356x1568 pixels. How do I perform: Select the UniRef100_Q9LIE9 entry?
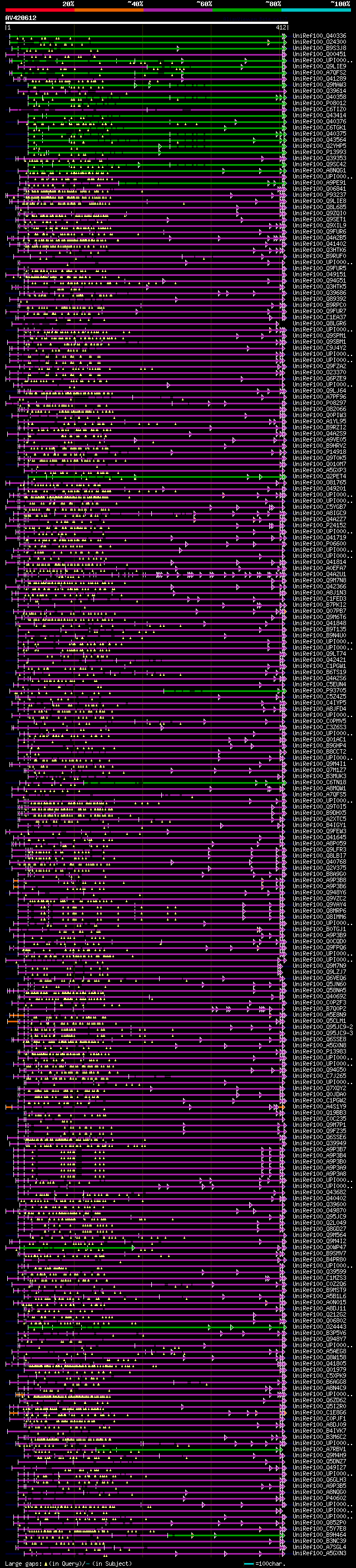[319, 66]
